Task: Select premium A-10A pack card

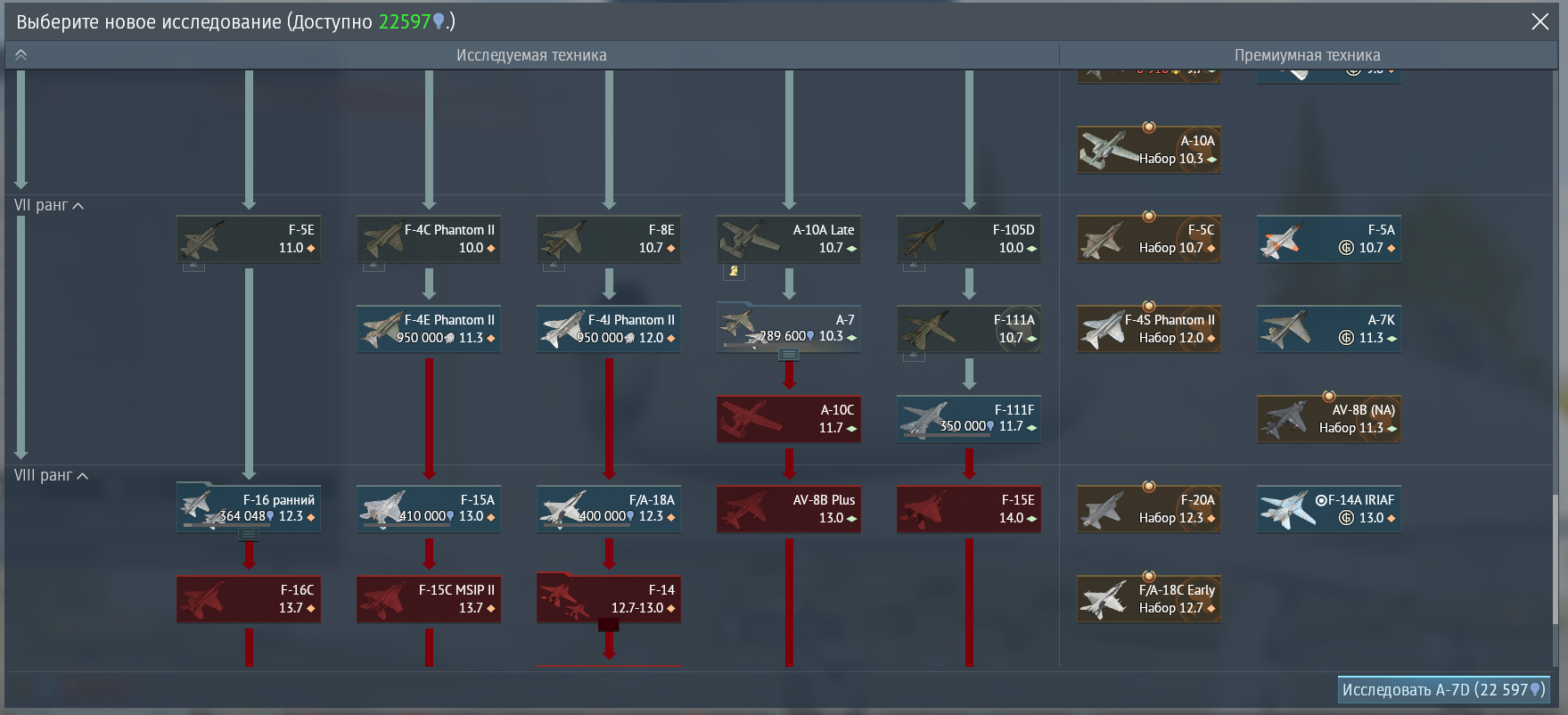Action: (1149, 150)
